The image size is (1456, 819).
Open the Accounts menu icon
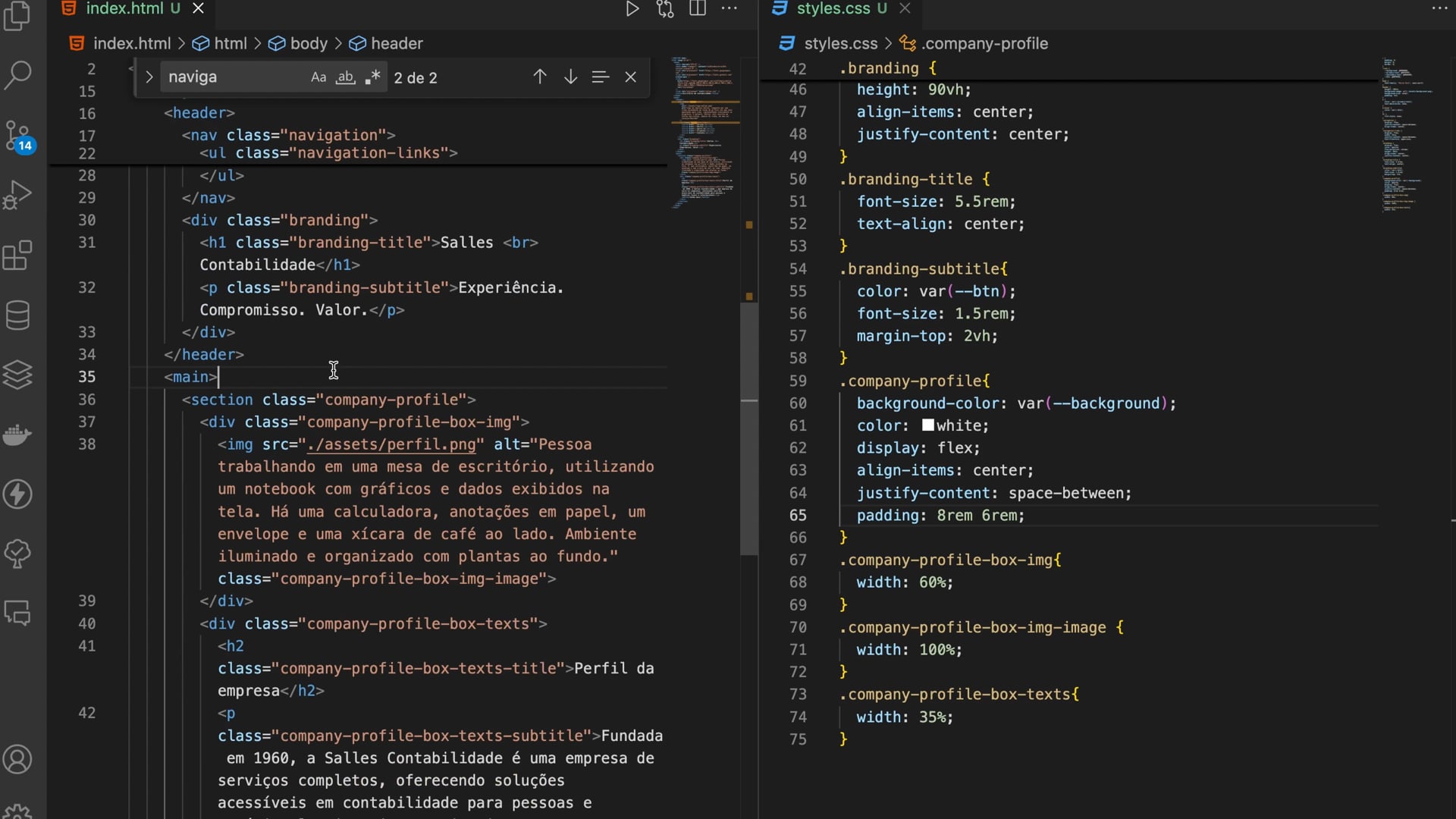point(17,759)
